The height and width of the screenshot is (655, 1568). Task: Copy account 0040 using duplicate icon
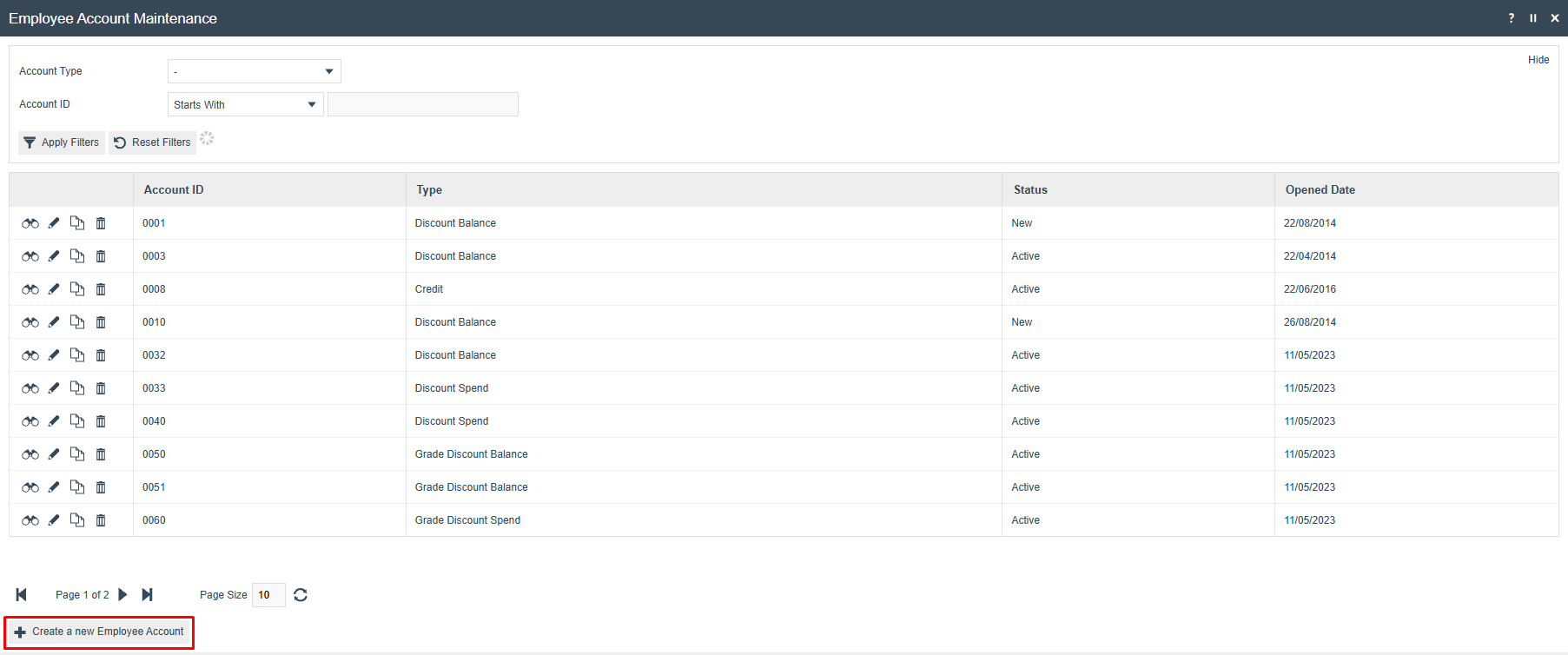point(77,421)
